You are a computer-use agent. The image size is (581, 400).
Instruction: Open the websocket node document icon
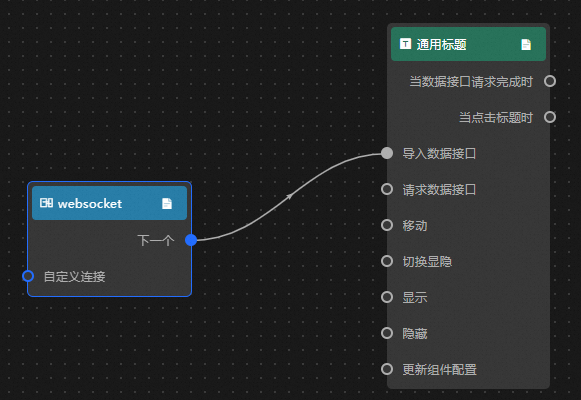click(x=167, y=203)
